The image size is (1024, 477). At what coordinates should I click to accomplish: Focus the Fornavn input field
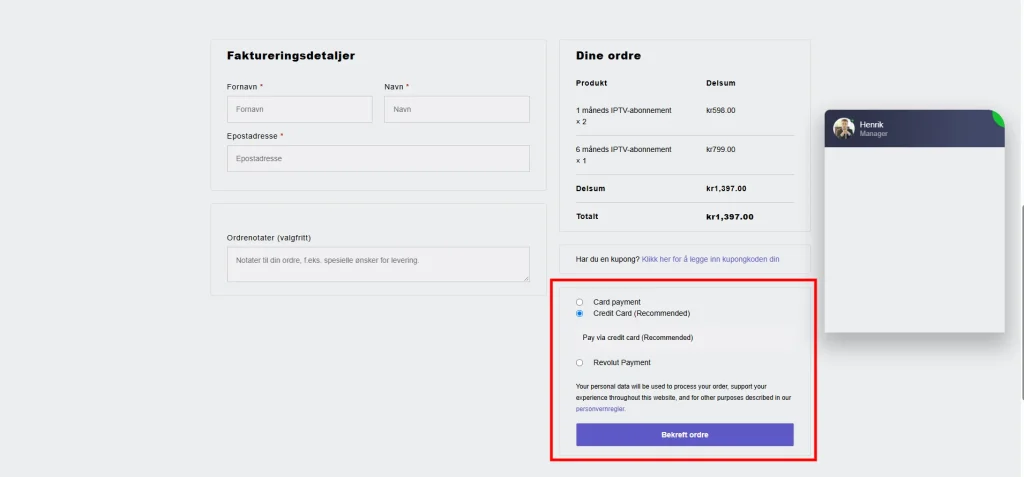pos(300,109)
